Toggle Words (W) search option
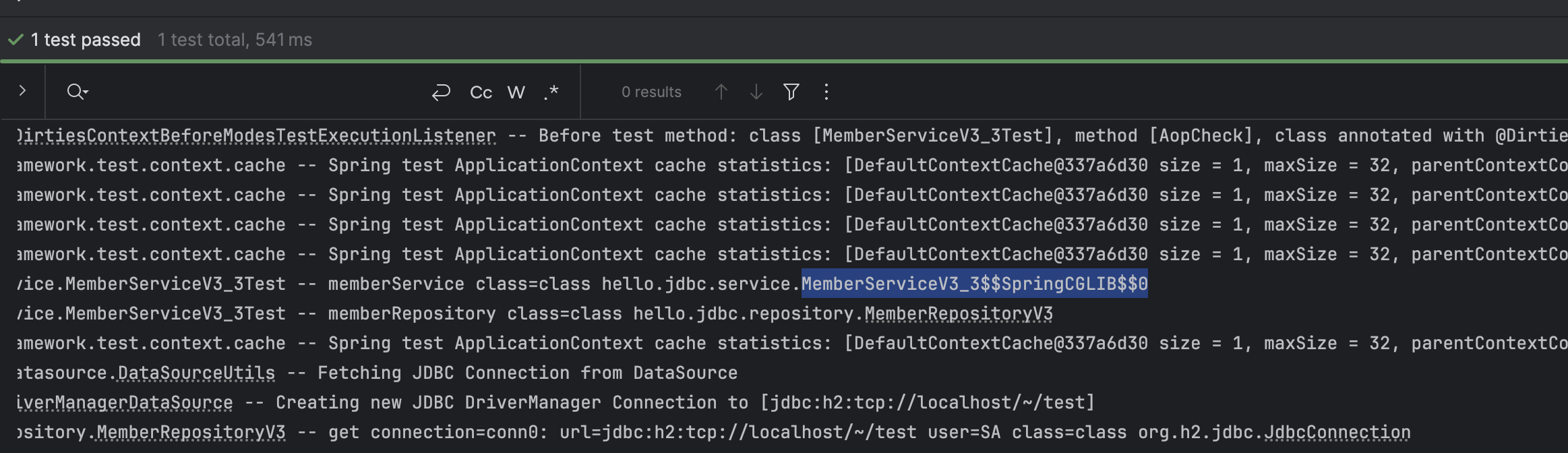This screenshot has width=1568, height=453. [516, 92]
